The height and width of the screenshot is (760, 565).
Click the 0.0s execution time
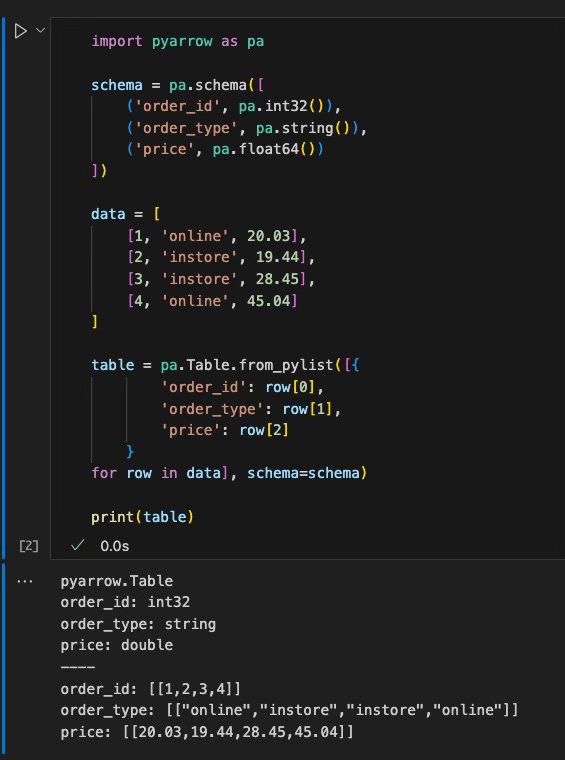click(x=115, y=546)
